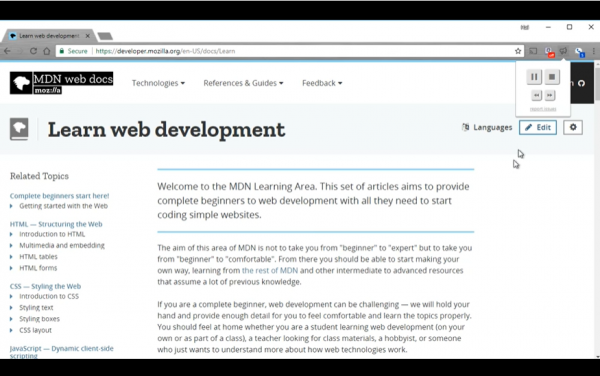Click the Cast icon in browser toolbar

[x=533, y=51]
